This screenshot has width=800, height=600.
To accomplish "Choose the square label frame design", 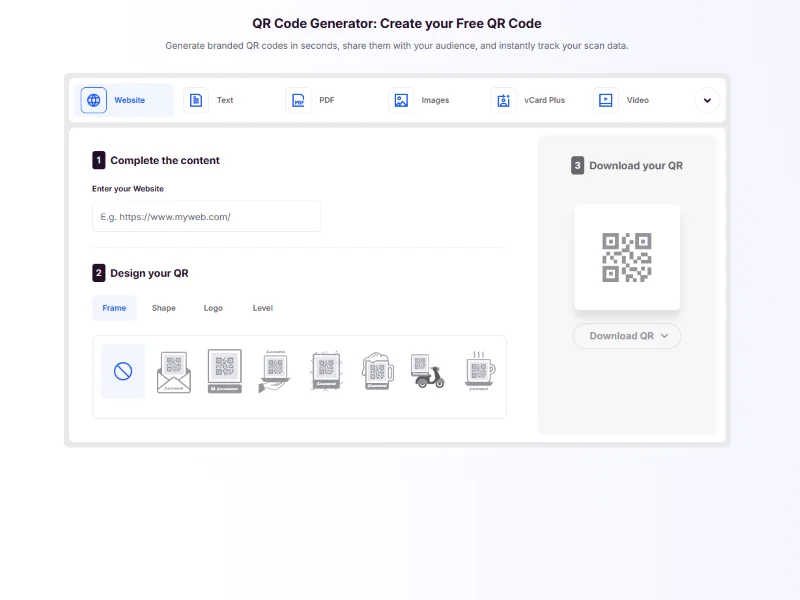I will 224,371.
